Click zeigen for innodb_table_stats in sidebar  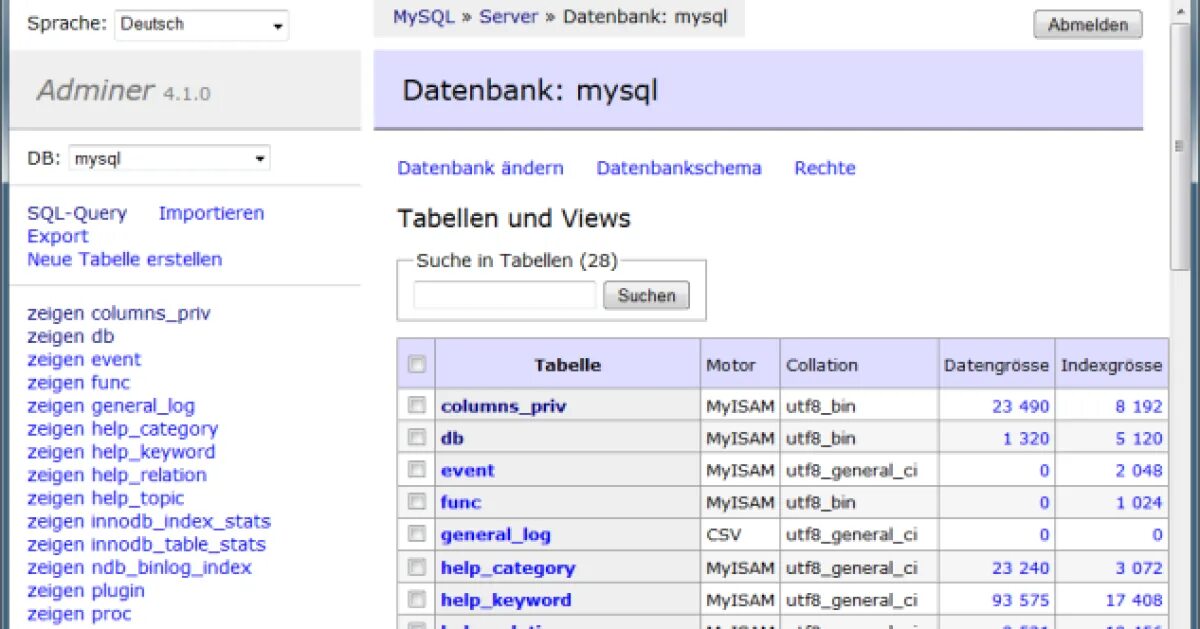pos(56,544)
